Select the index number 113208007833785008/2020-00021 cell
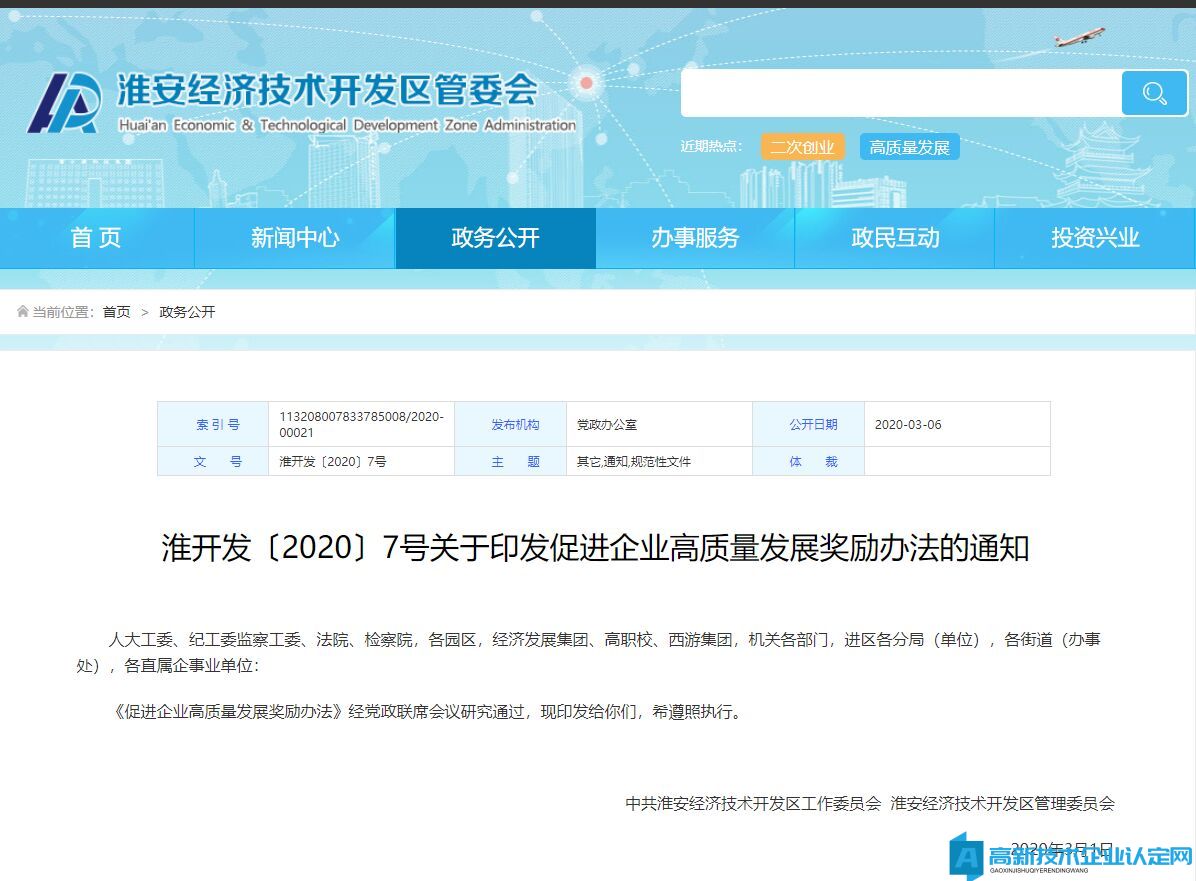 [361, 424]
